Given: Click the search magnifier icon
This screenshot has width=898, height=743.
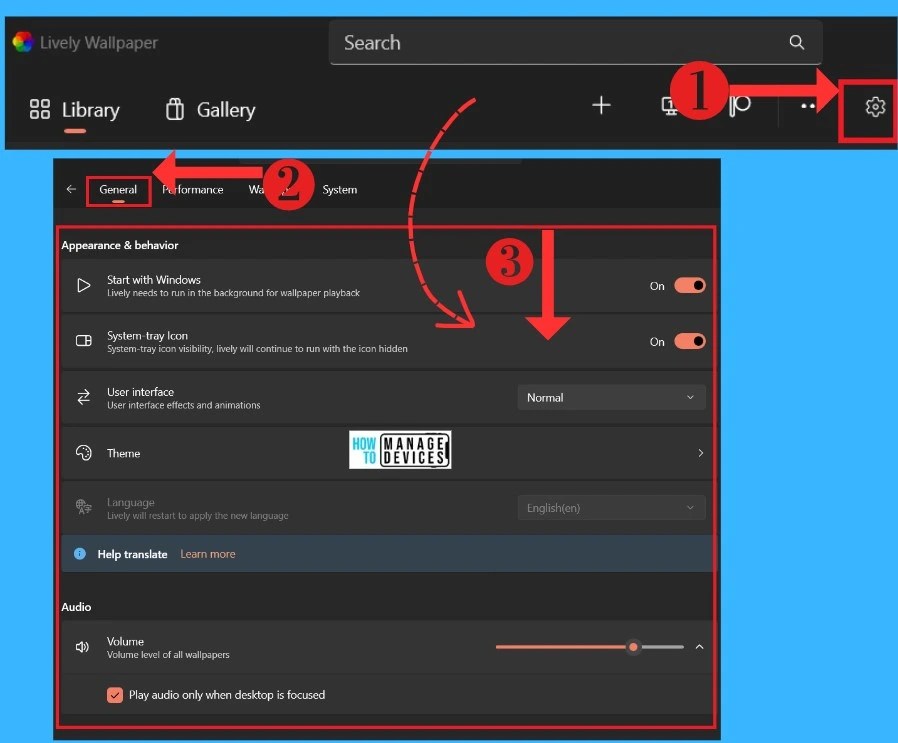Looking at the screenshot, I should tap(797, 42).
